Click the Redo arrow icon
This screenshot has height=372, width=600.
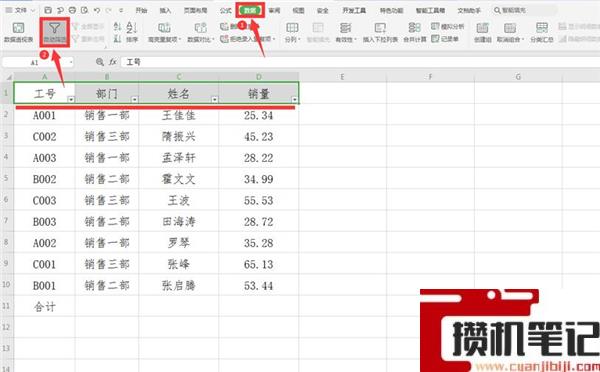(109, 10)
